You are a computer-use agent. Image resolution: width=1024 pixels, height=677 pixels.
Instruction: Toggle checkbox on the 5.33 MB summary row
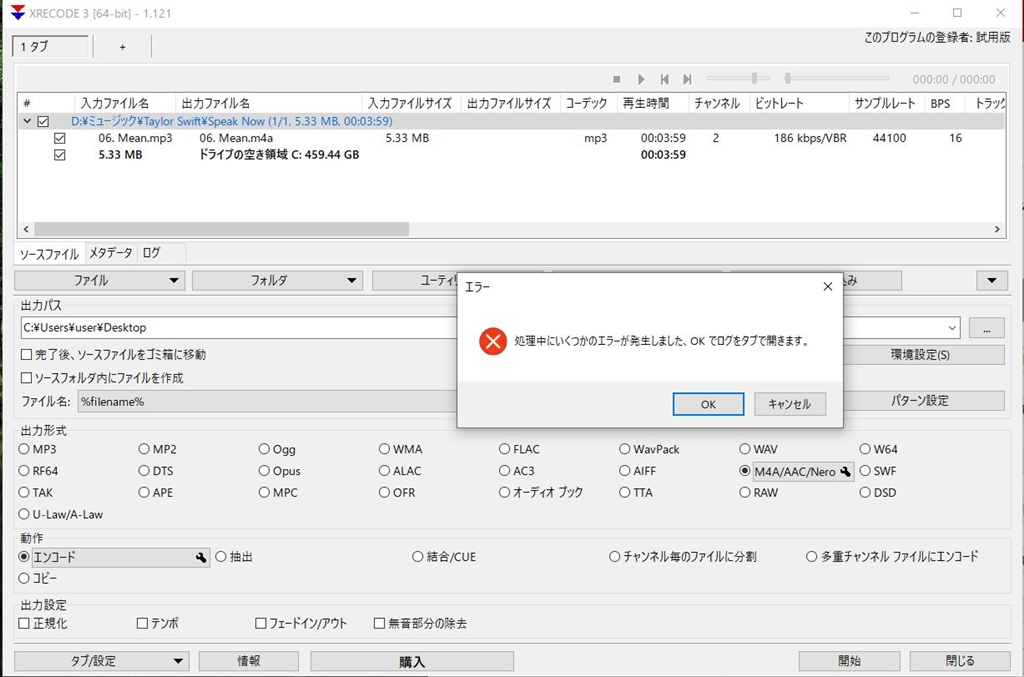pyautogui.click(x=59, y=155)
